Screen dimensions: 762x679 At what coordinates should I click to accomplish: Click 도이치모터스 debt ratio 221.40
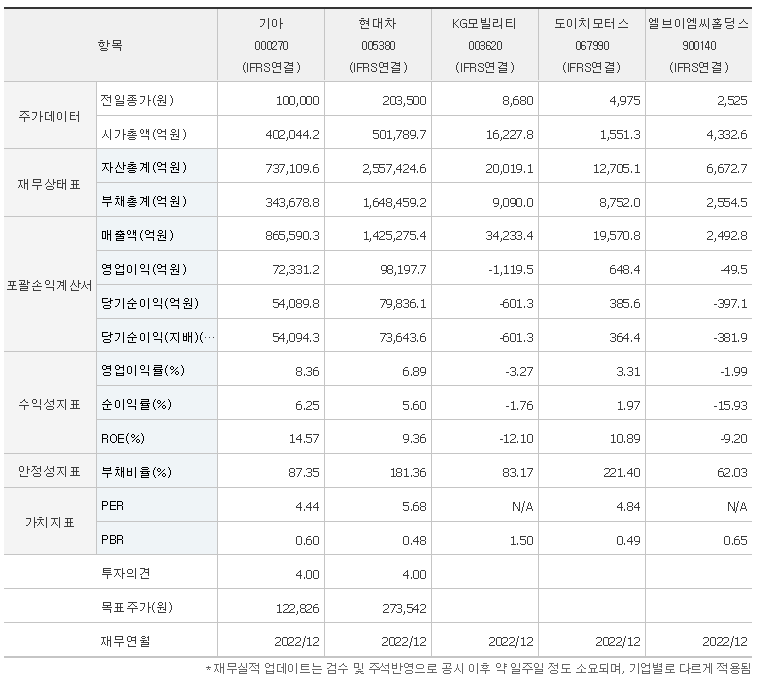(622, 472)
